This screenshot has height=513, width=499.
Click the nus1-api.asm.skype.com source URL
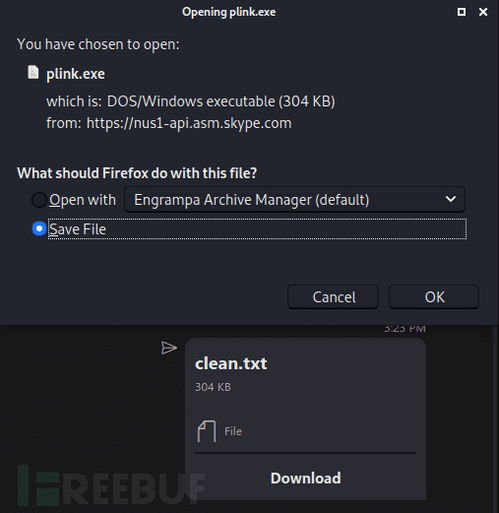click(189, 123)
